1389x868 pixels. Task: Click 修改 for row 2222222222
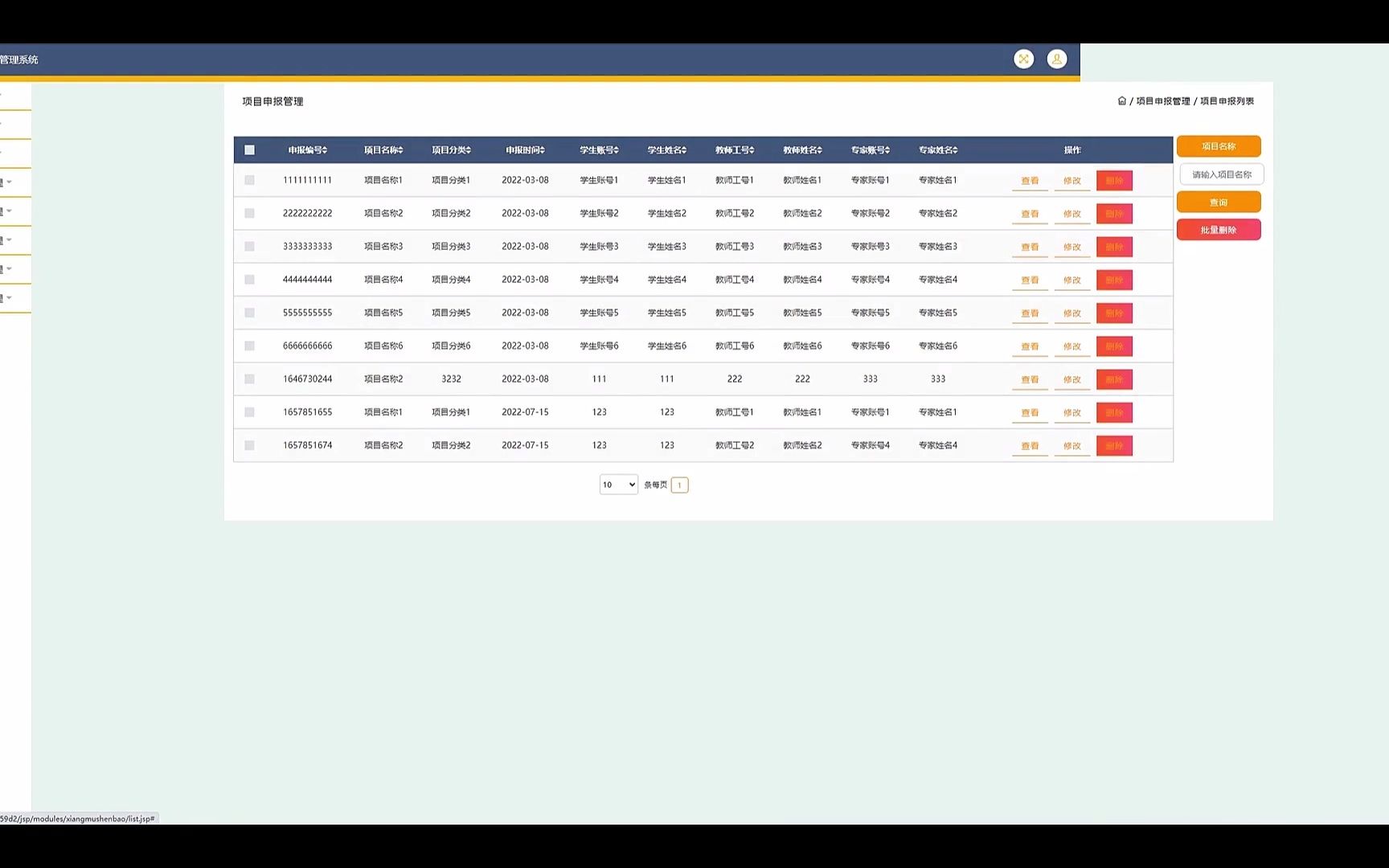point(1072,214)
